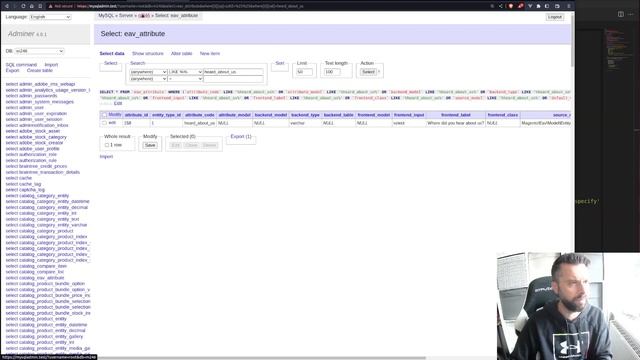Click the Import link below the results

pyautogui.click(x=106, y=157)
